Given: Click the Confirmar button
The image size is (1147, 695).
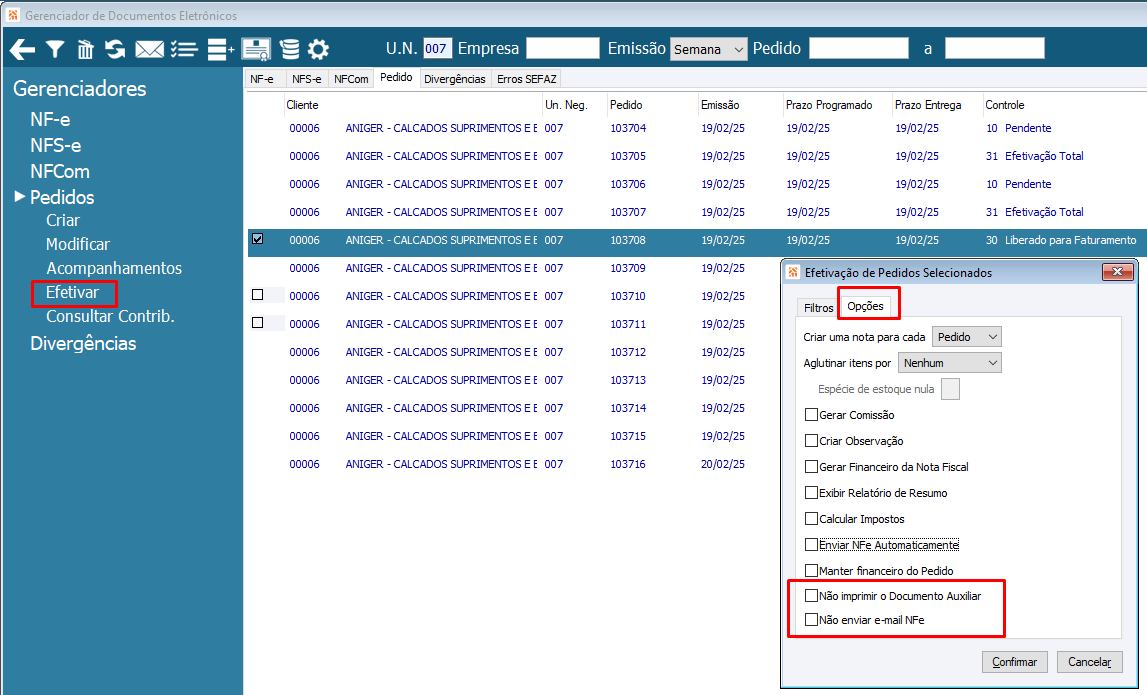Looking at the screenshot, I should [x=1014, y=661].
